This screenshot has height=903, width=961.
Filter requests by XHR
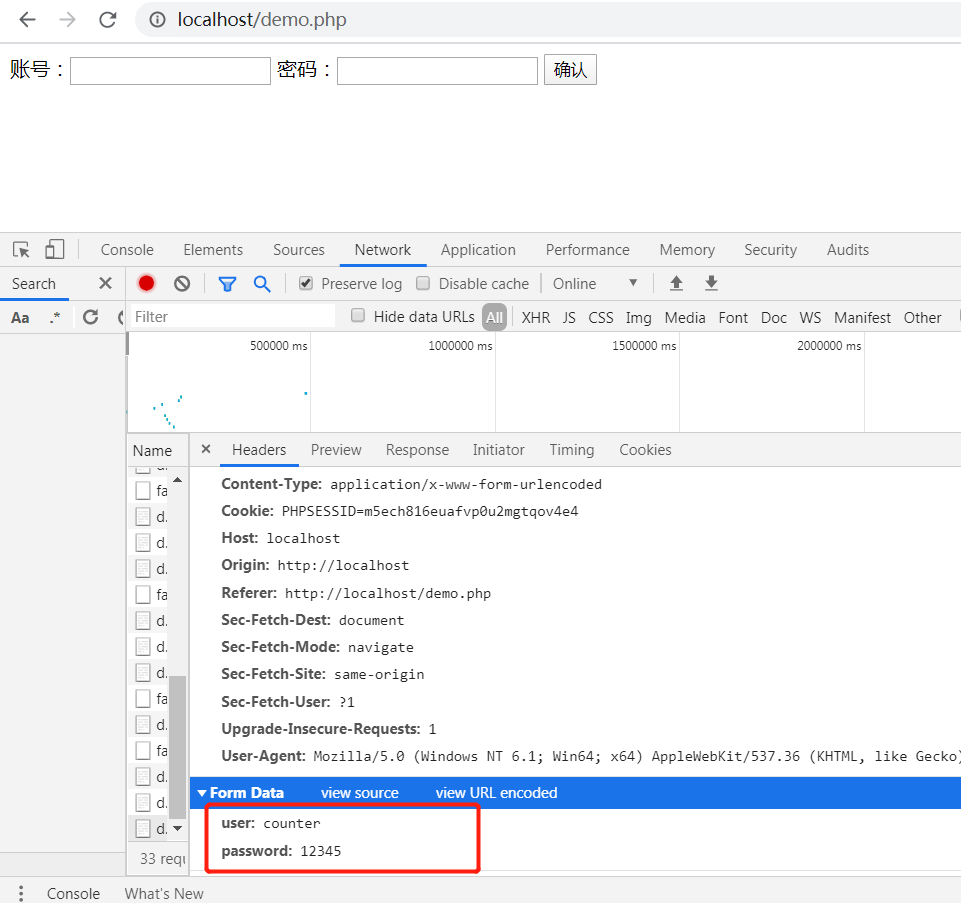pos(536,318)
